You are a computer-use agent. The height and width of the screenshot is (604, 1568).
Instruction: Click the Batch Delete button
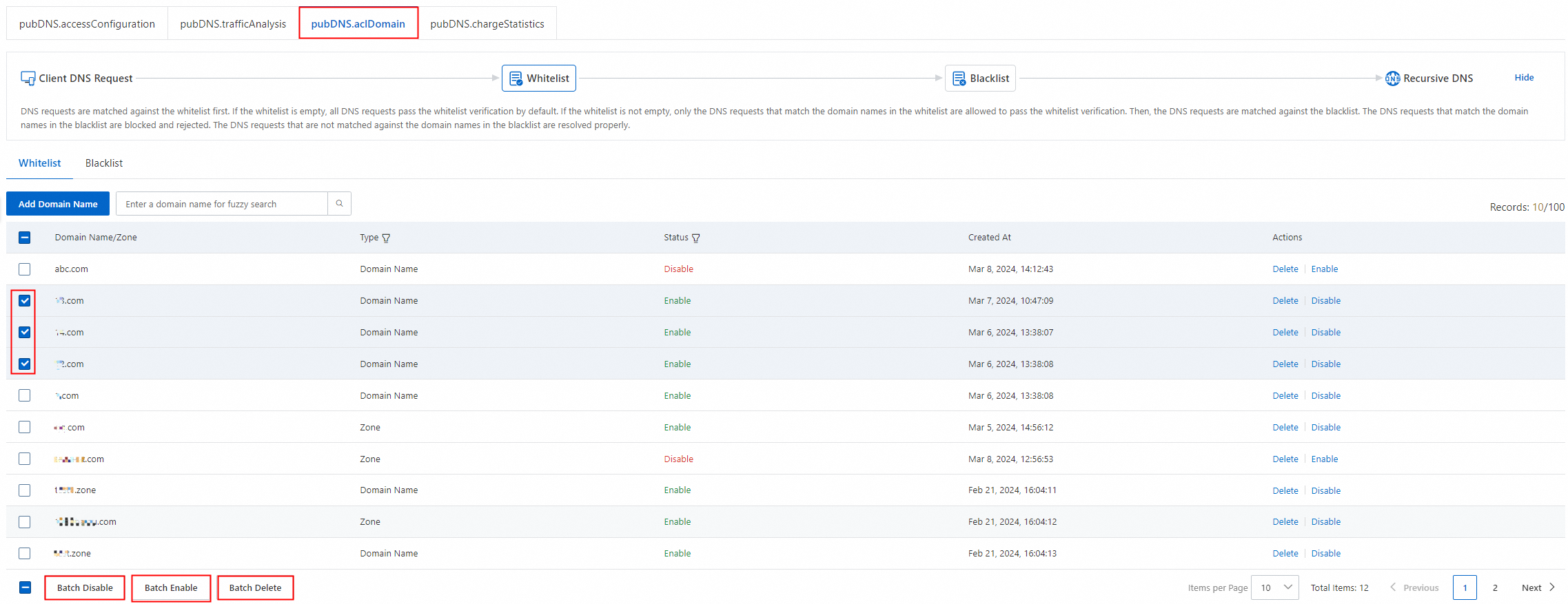(x=256, y=587)
